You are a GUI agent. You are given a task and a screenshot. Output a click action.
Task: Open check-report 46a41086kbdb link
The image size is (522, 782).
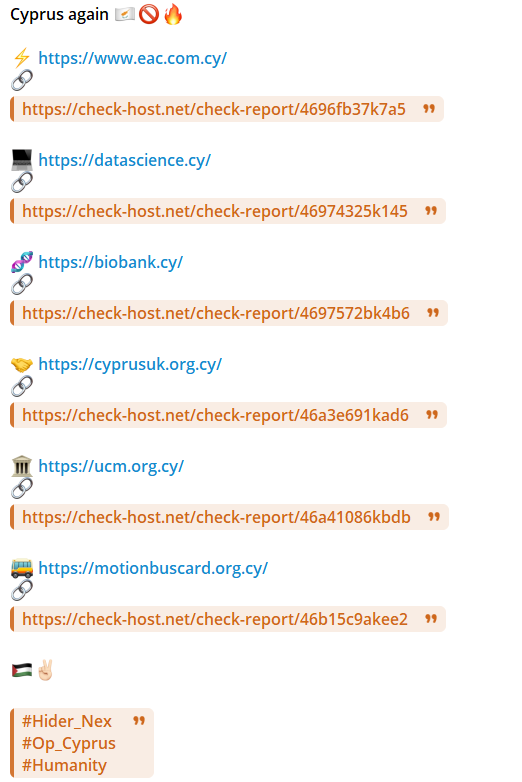click(x=216, y=517)
